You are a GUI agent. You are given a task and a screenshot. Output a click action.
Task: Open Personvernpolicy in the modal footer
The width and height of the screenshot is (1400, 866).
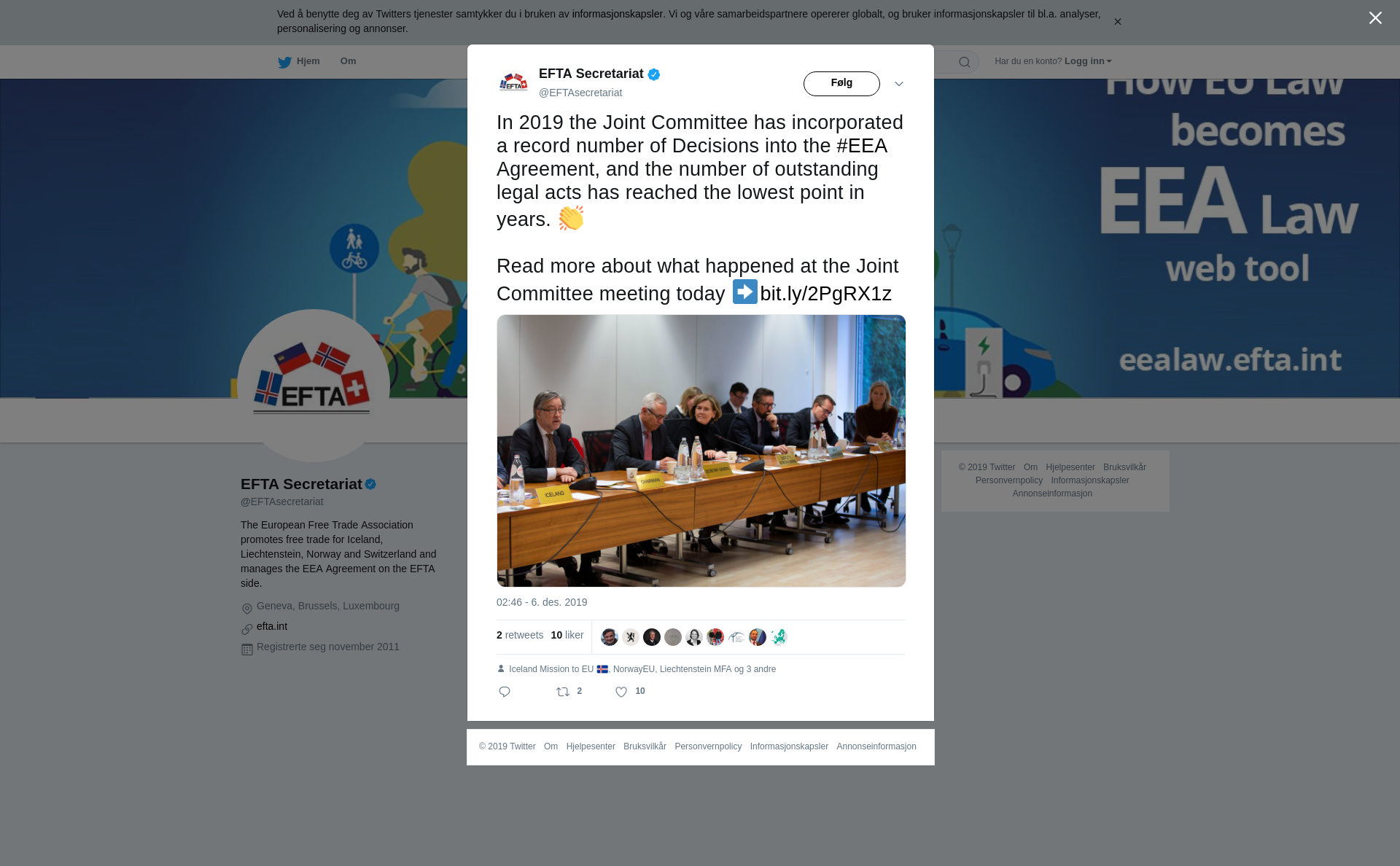708,746
